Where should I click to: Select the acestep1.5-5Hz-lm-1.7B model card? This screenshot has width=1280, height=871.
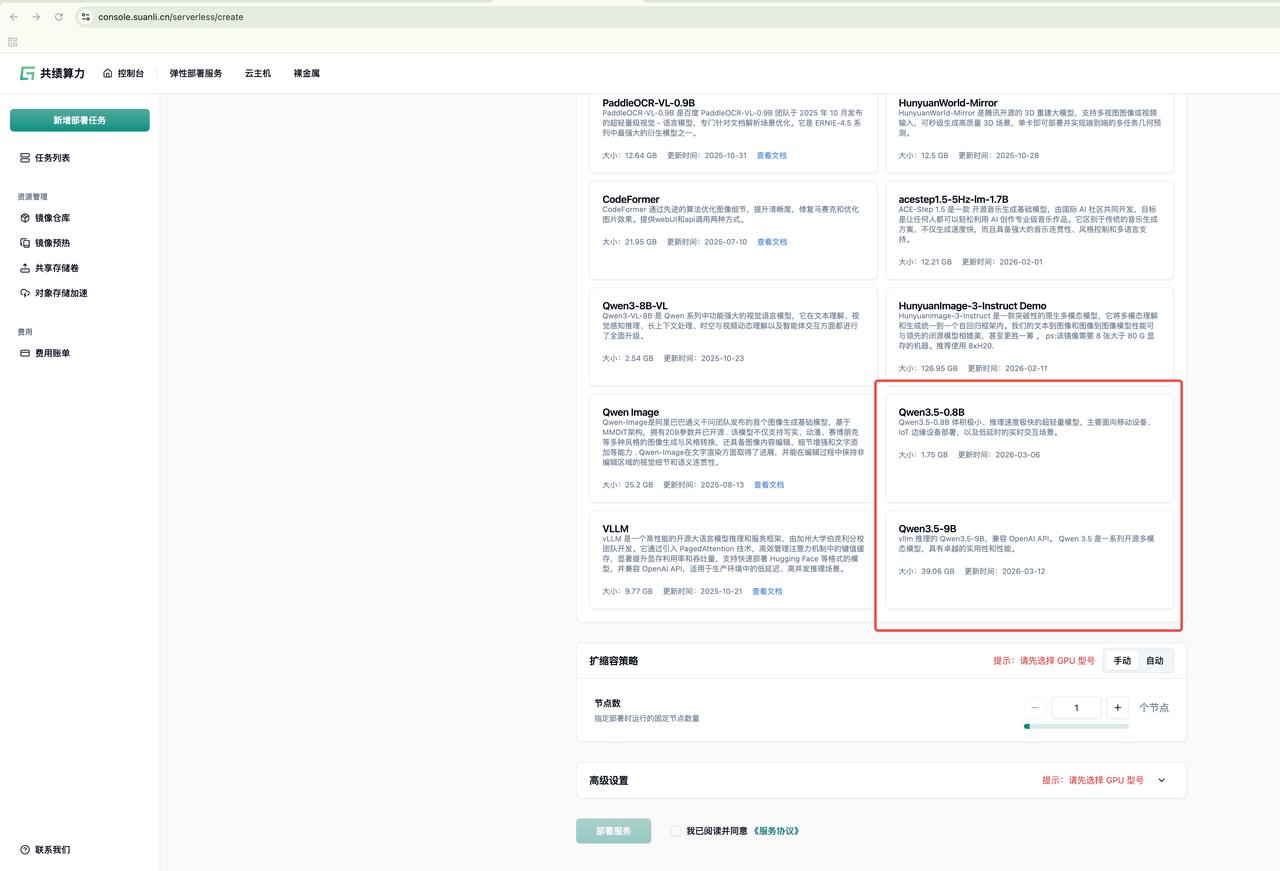click(x=1030, y=230)
